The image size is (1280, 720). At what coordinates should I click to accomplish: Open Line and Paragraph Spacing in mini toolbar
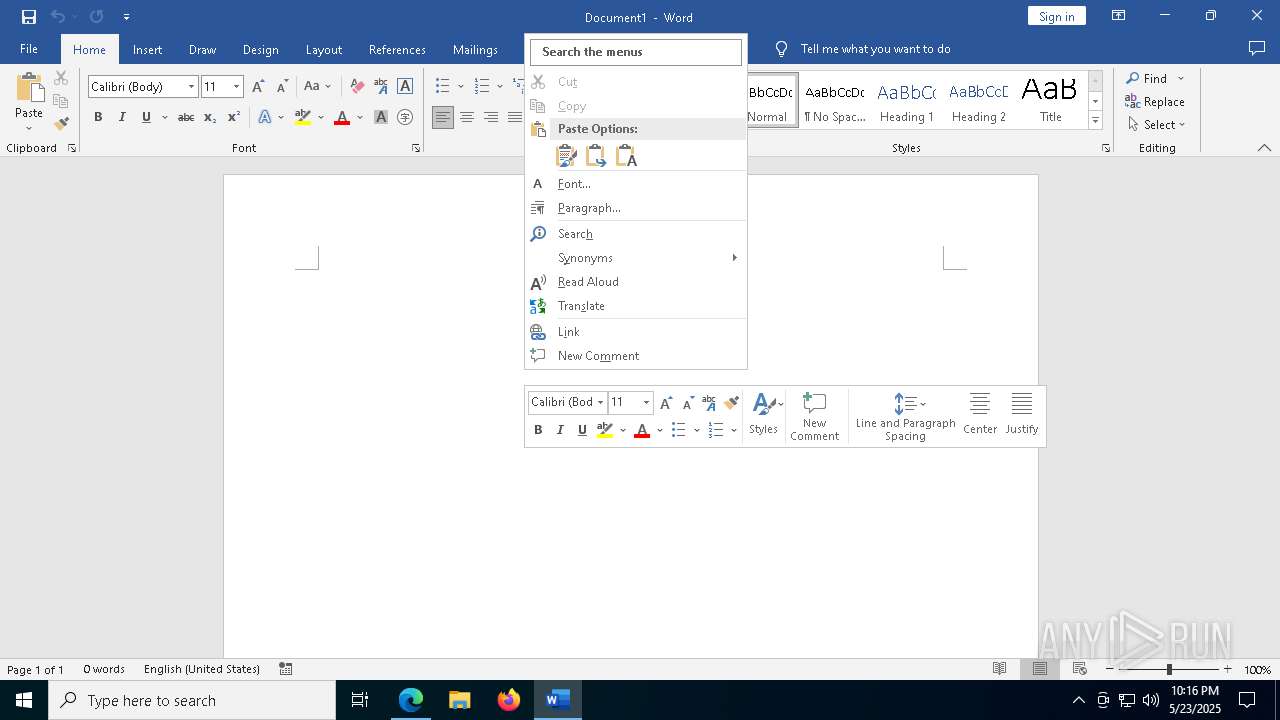906,416
